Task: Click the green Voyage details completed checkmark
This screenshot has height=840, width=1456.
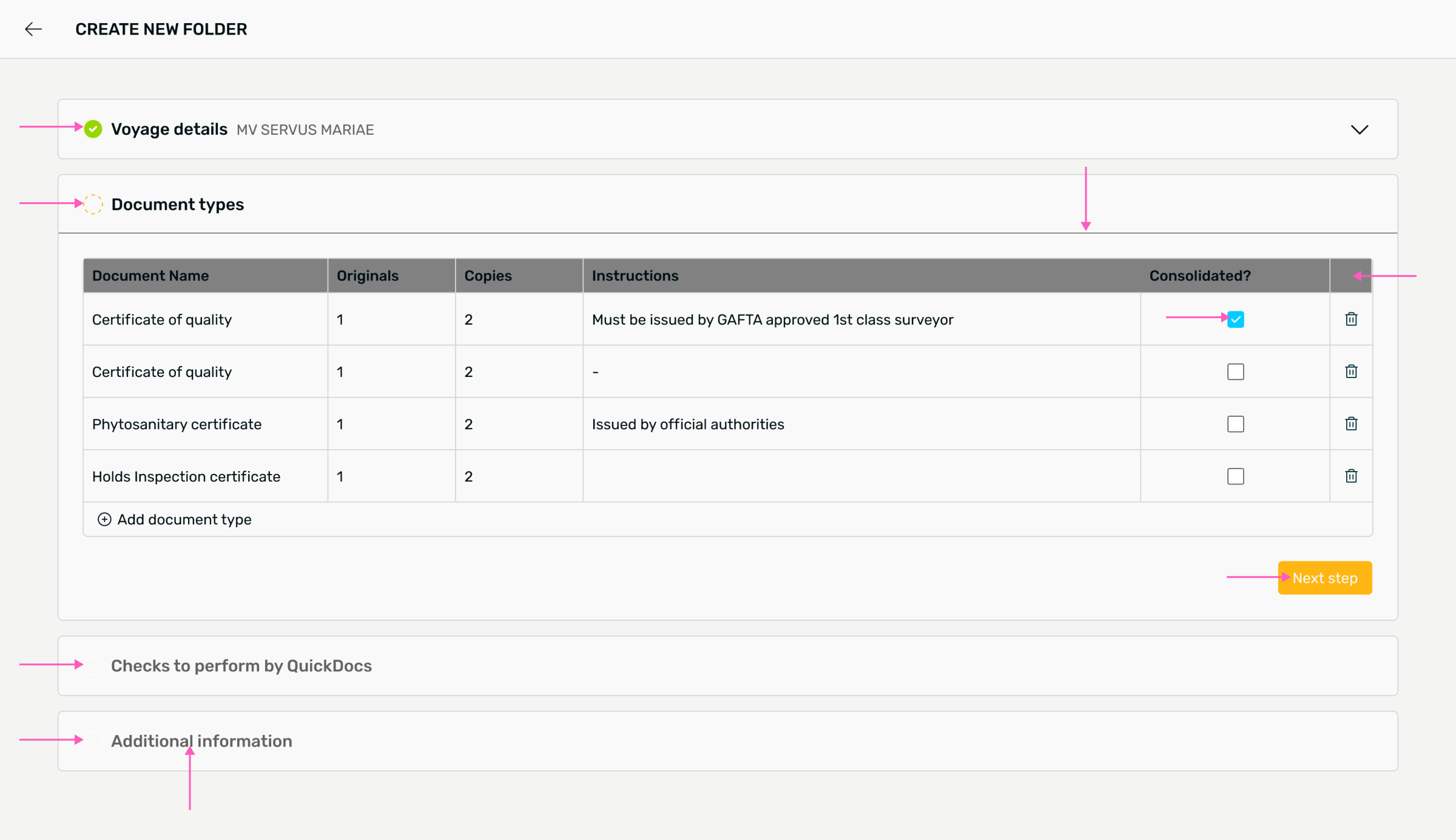Action: pos(93,129)
